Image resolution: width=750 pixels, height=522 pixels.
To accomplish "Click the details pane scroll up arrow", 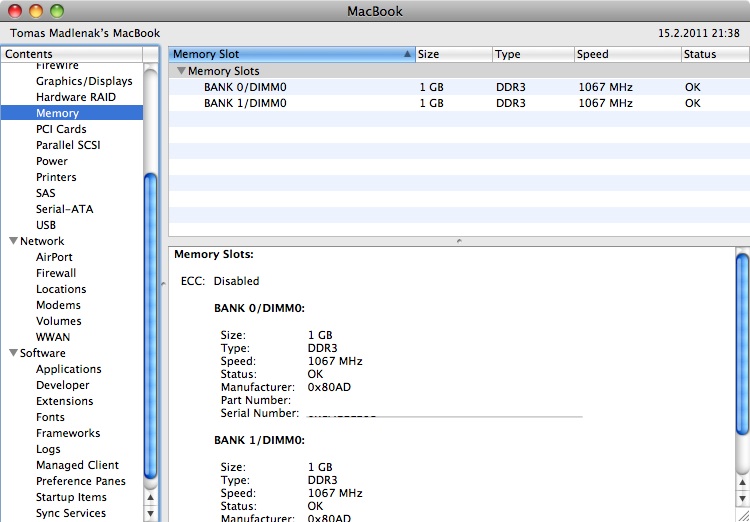I will click(742, 482).
